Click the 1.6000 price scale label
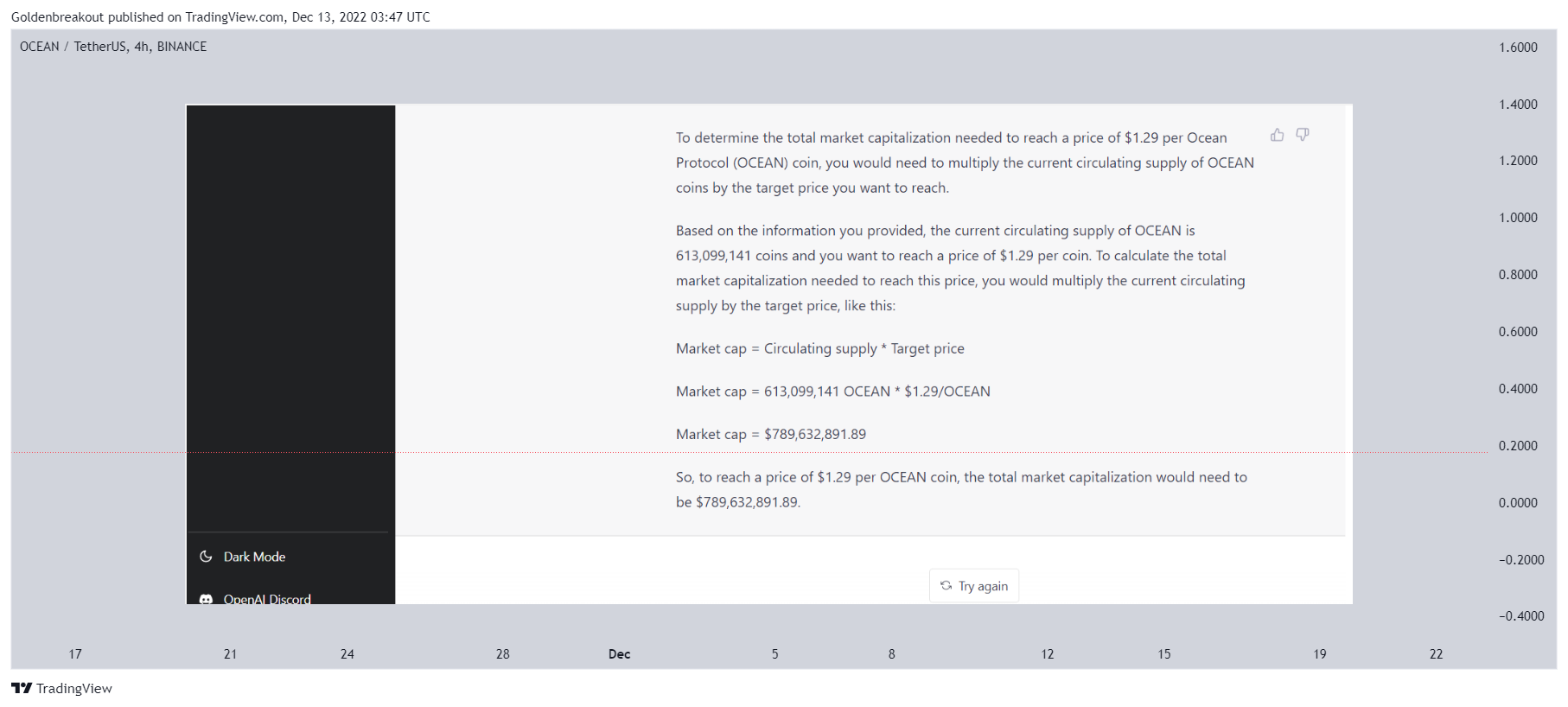The height and width of the screenshot is (707, 1568). click(x=1518, y=48)
